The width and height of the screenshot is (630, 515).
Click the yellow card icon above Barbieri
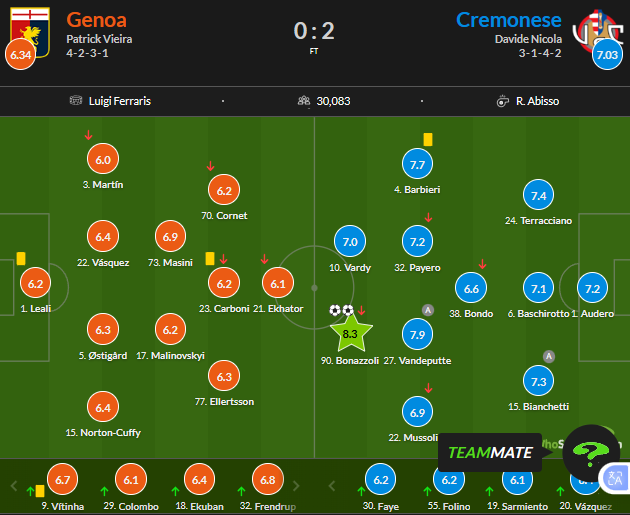tap(427, 141)
